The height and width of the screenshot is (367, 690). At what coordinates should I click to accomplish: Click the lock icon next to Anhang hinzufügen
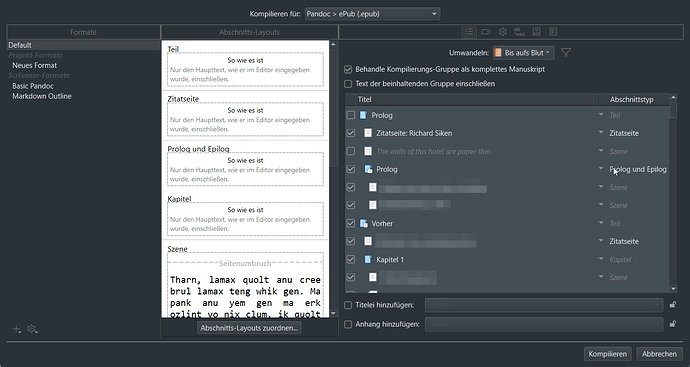tap(673, 324)
